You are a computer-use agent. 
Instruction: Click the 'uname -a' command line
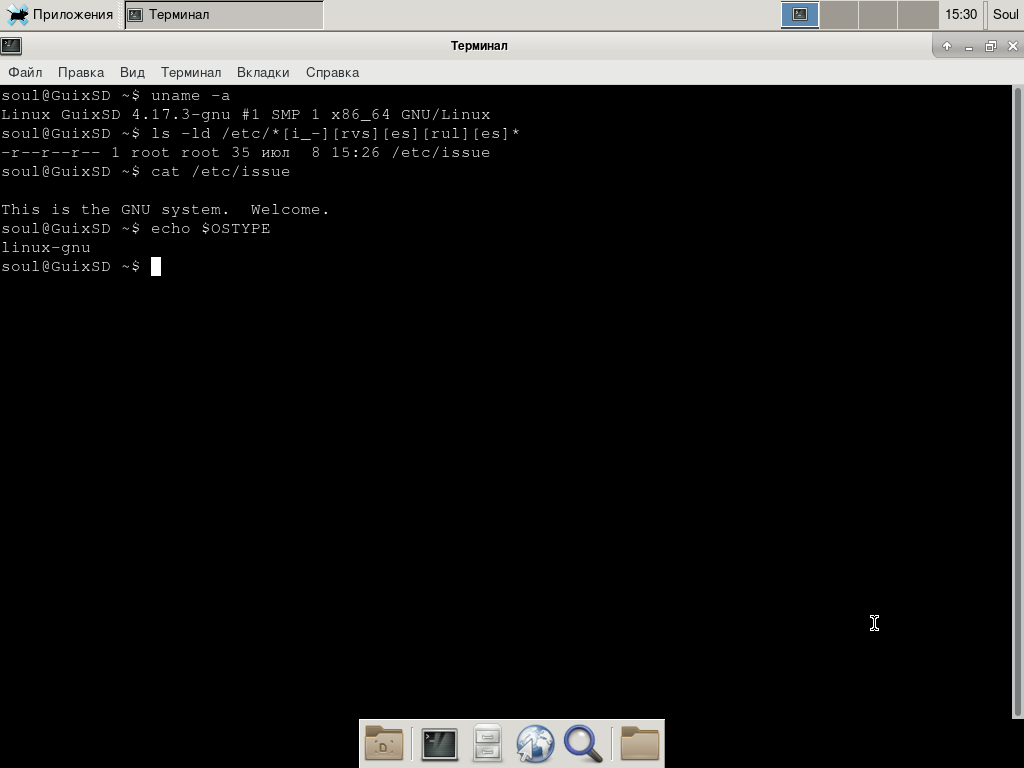click(x=116, y=95)
